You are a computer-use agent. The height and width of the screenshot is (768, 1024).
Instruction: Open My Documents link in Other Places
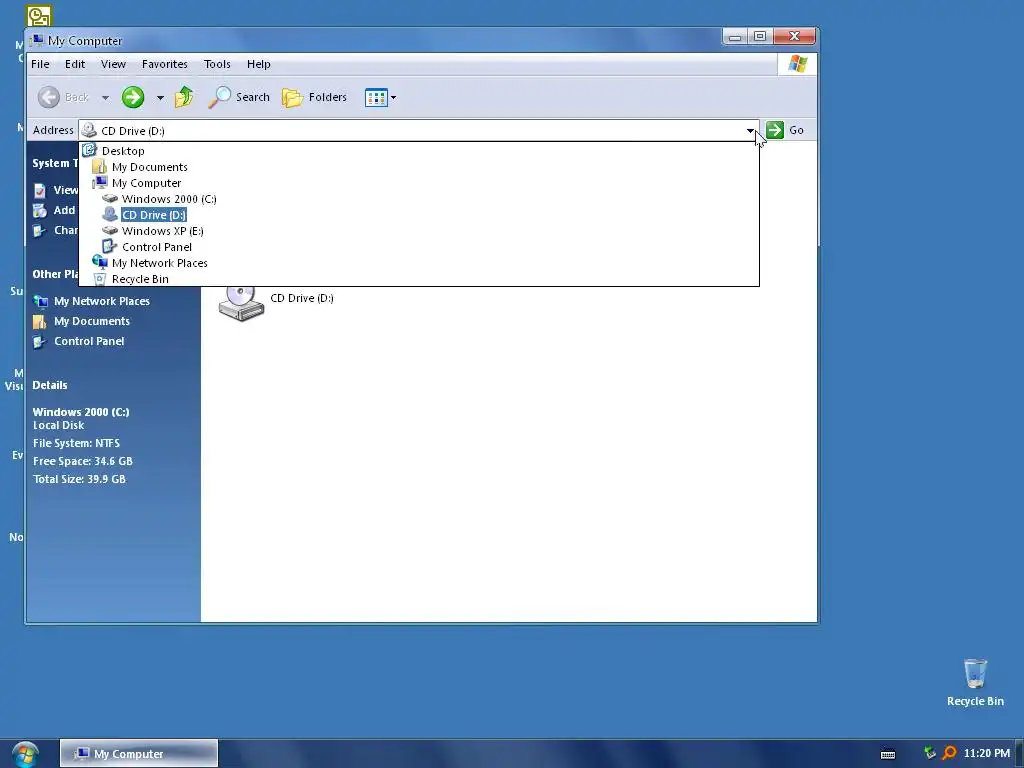(92, 321)
